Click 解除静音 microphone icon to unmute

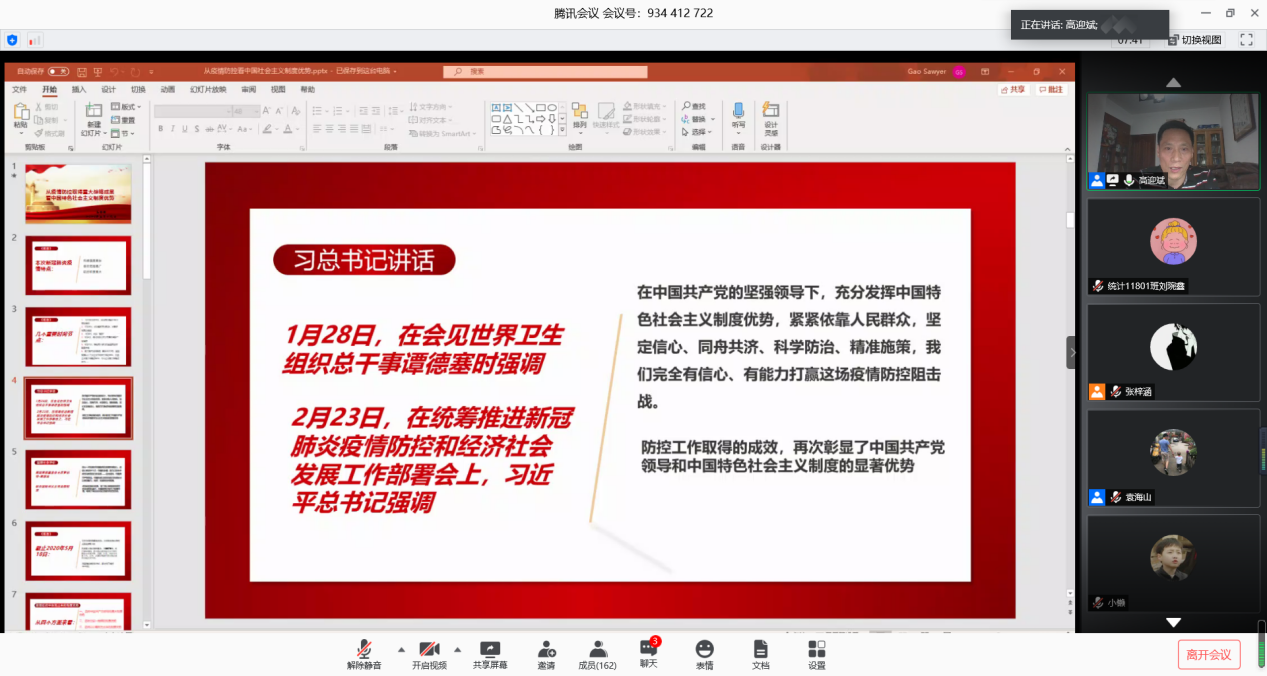pyautogui.click(x=364, y=650)
